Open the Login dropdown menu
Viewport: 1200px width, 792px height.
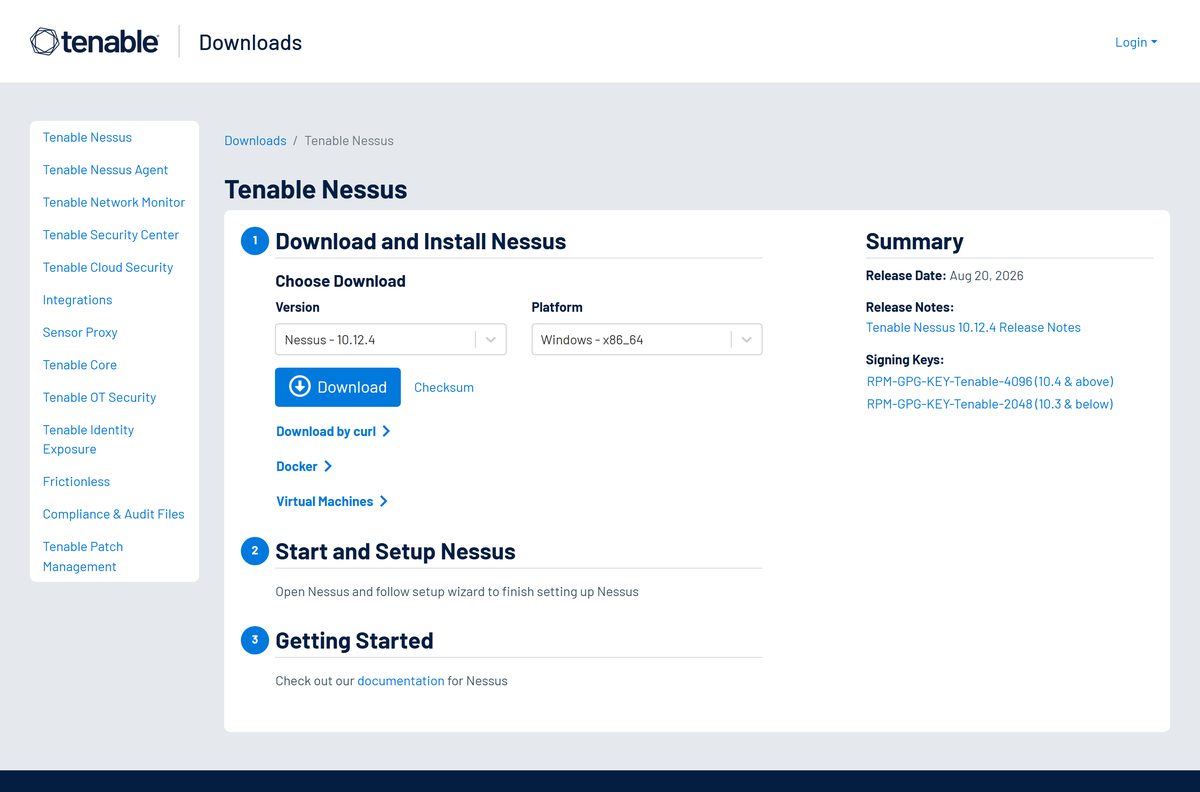1136,42
